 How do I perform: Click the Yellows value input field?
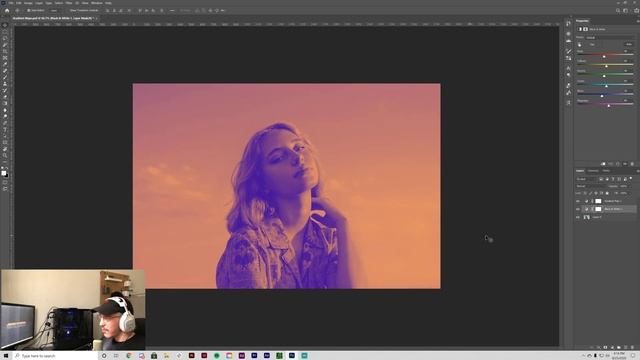click(x=628, y=61)
